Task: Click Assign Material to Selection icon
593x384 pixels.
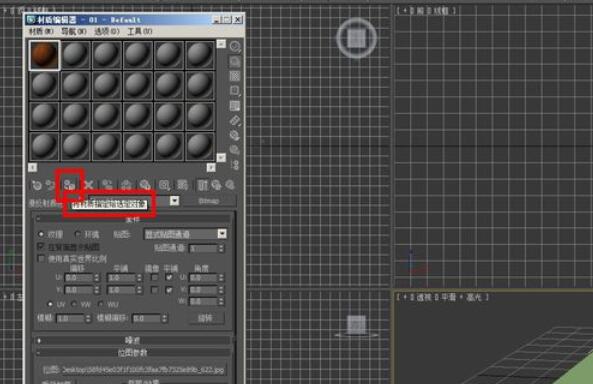Action: (x=70, y=185)
